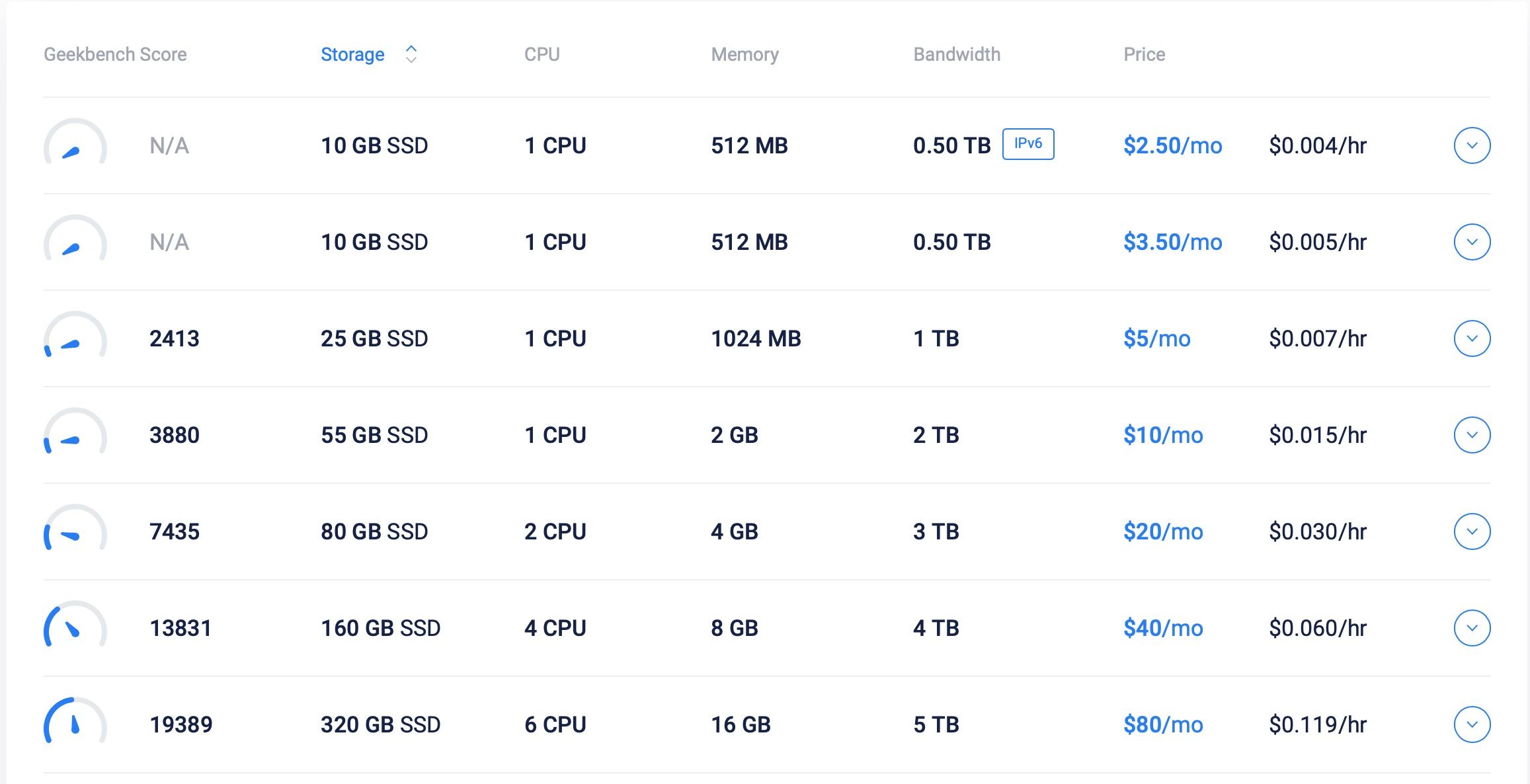Click the $0.060/hr hourly price
This screenshot has height=784, width=1530.
(x=1318, y=628)
